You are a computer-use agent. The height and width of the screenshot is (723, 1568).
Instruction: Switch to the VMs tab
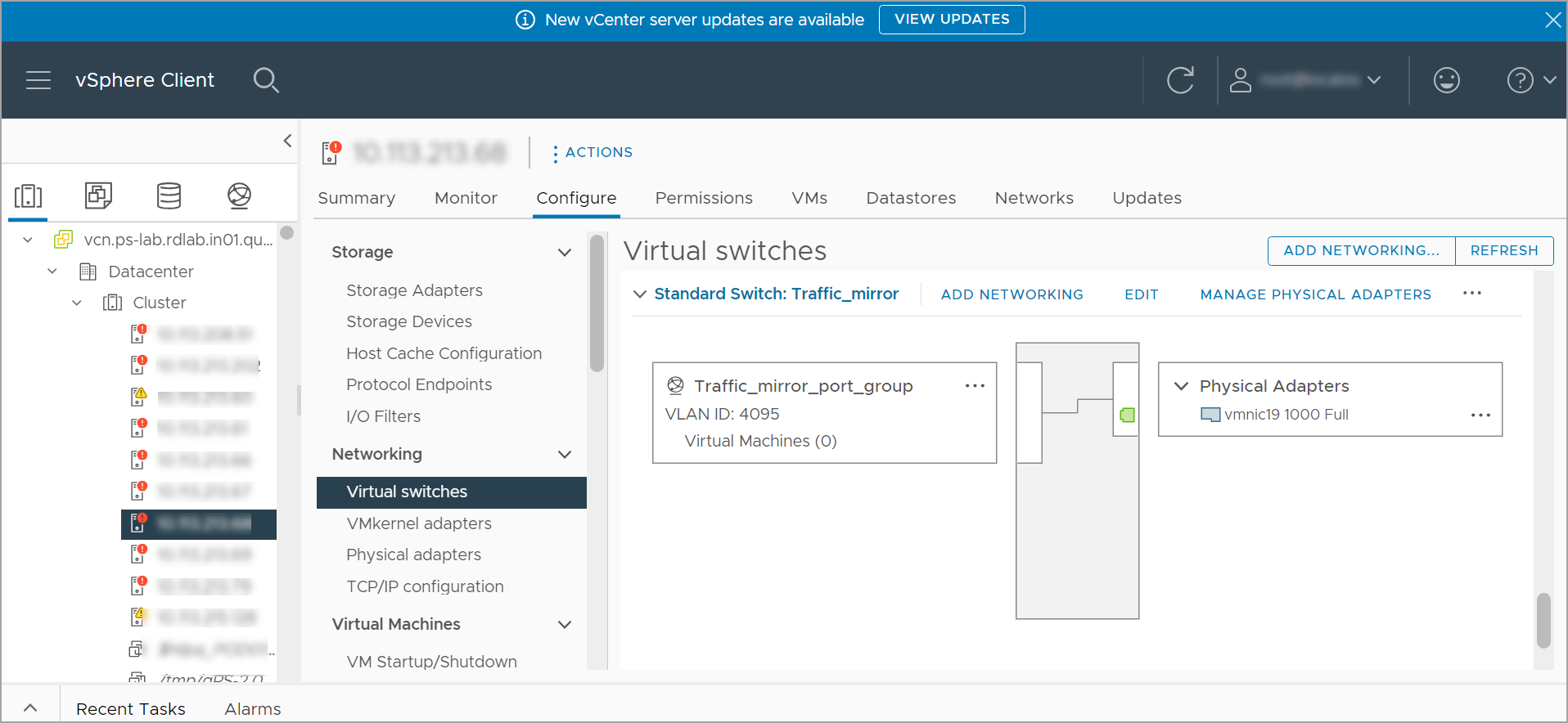(809, 198)
